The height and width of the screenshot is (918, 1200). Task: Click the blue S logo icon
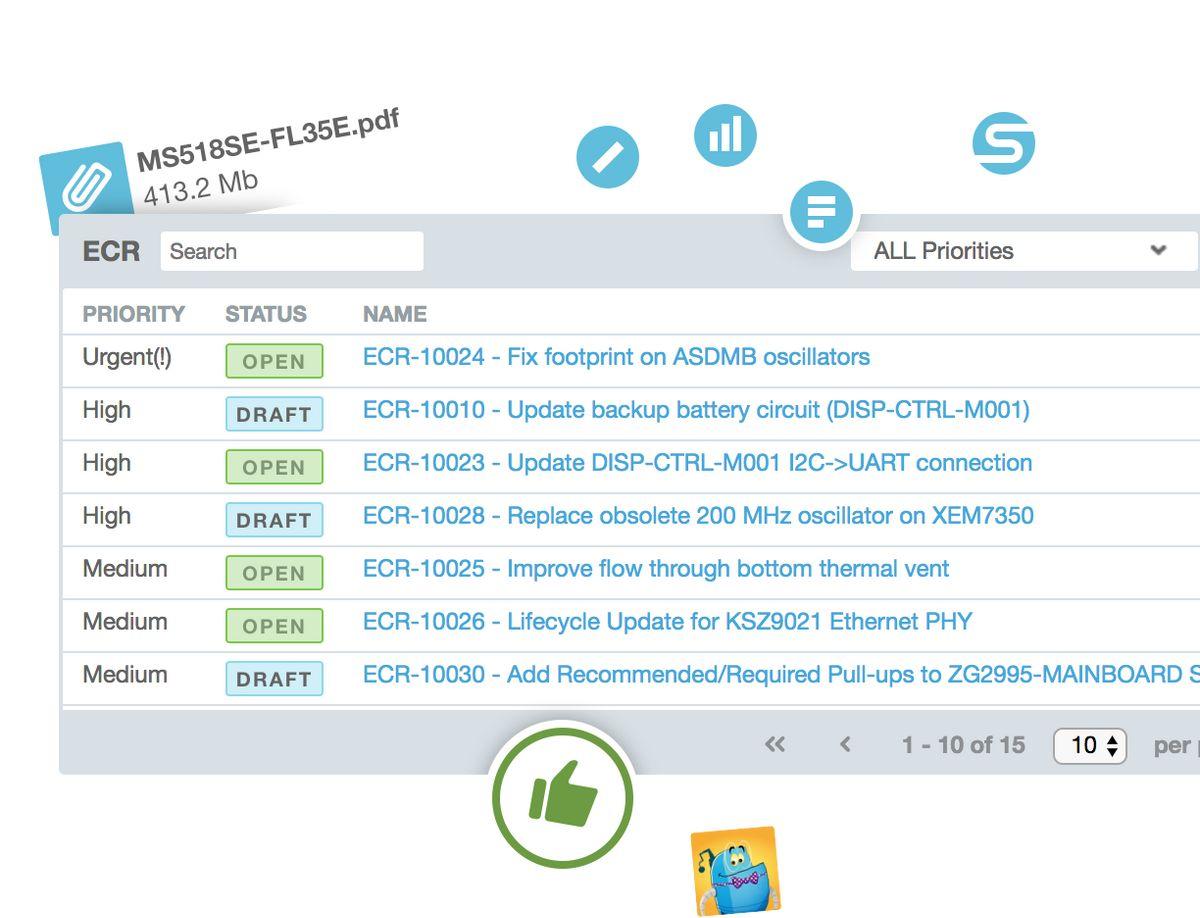pos(1003,143)
